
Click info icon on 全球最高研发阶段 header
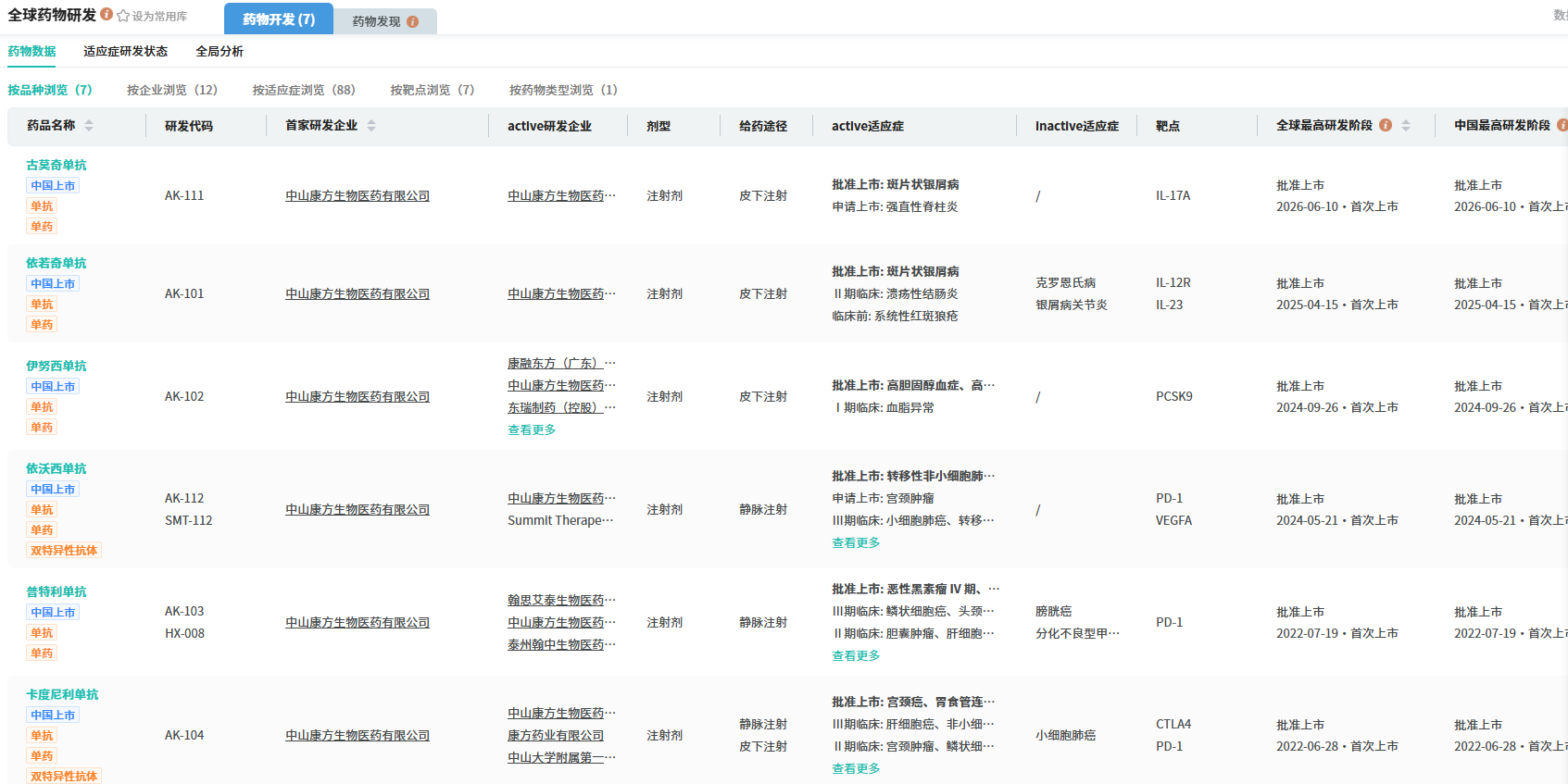coord(1386,125)
